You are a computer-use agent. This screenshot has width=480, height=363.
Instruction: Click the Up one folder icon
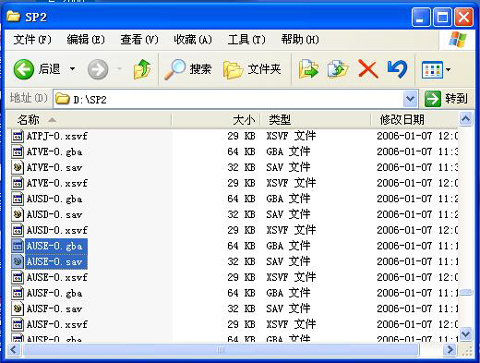(x=142, y=69)
